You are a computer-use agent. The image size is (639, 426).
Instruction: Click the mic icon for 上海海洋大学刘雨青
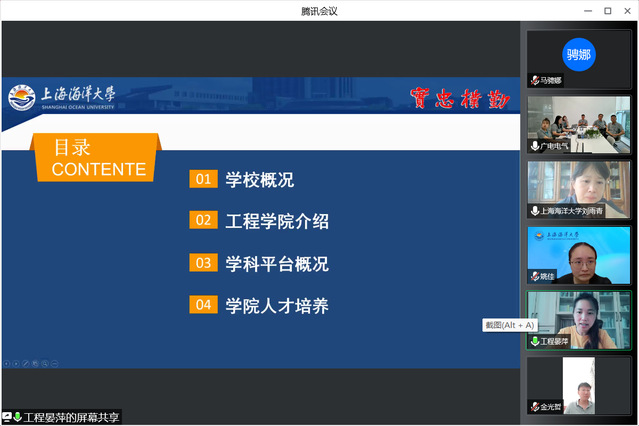pyautogui.click(x=535, y=211)
